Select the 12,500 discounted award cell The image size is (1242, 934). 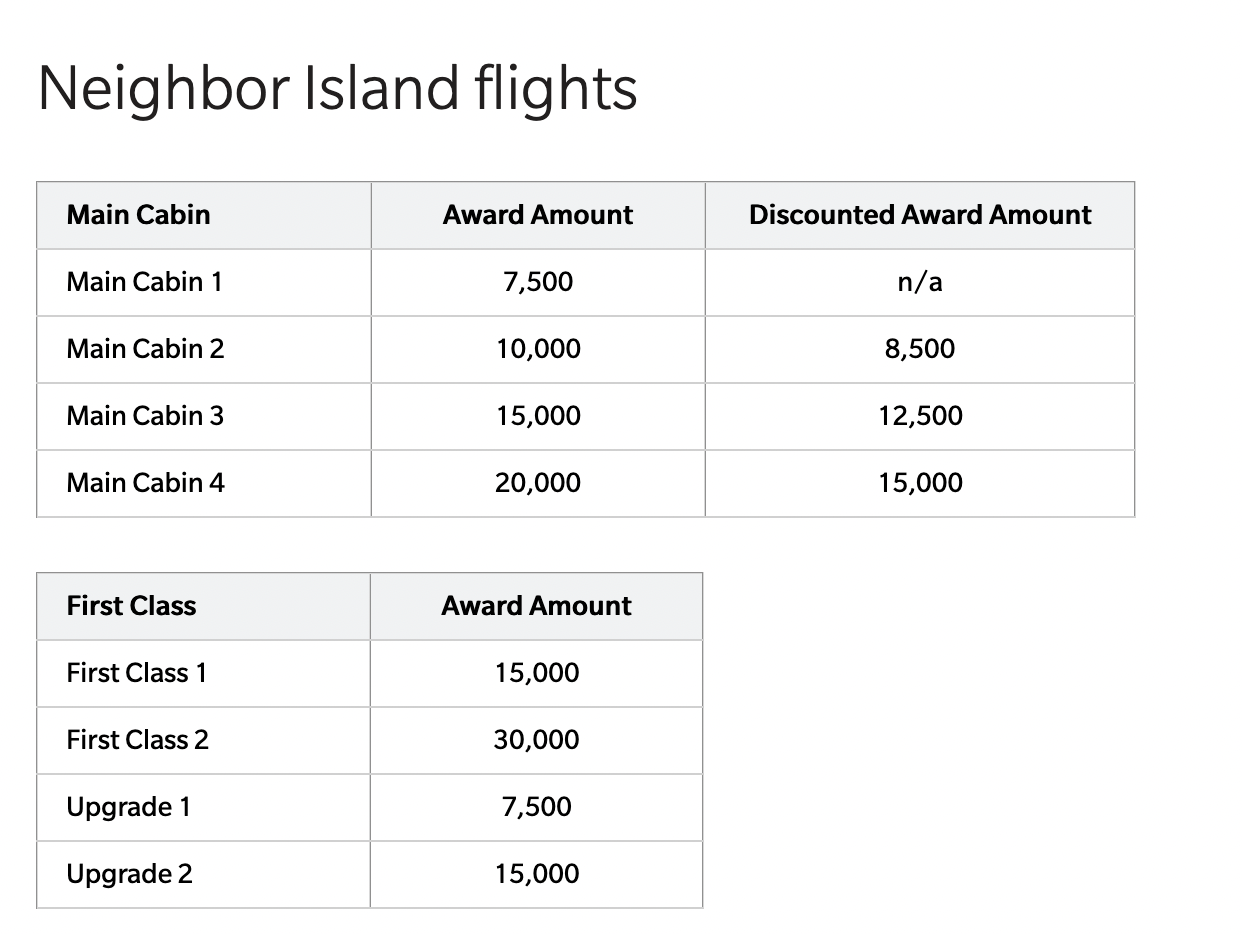pos(920,416)
